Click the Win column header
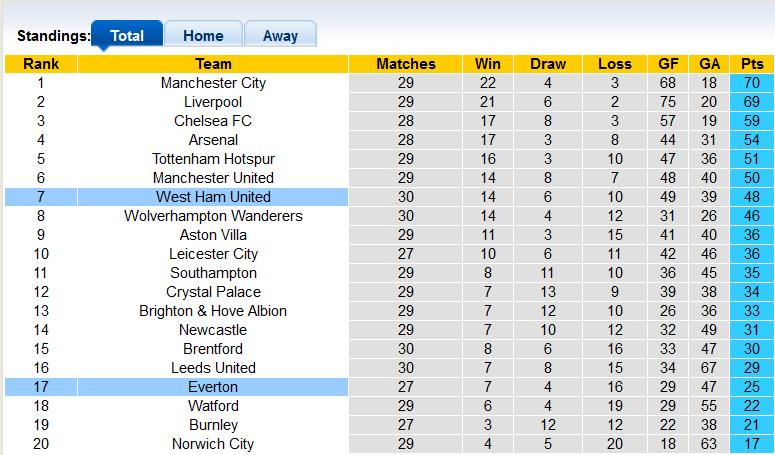Screen dimensions: 775x455 pyautogui.click(x=488, y=64)
